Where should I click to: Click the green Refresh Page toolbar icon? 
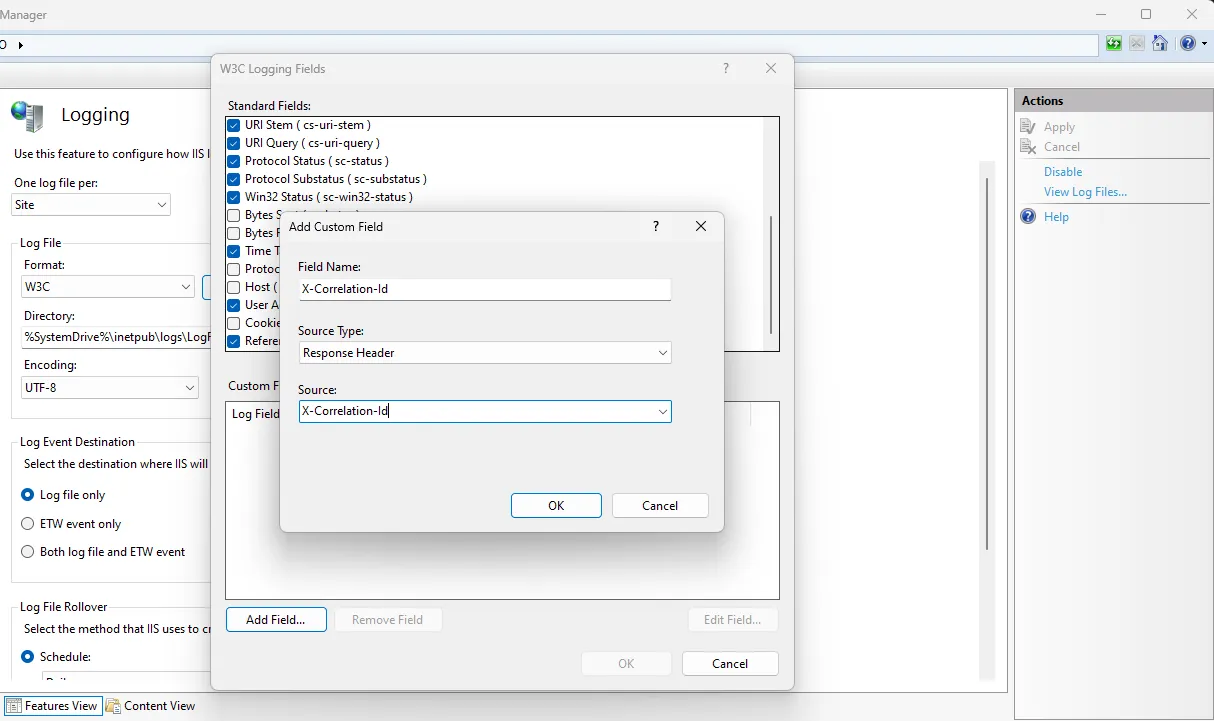pos(1114,44)
